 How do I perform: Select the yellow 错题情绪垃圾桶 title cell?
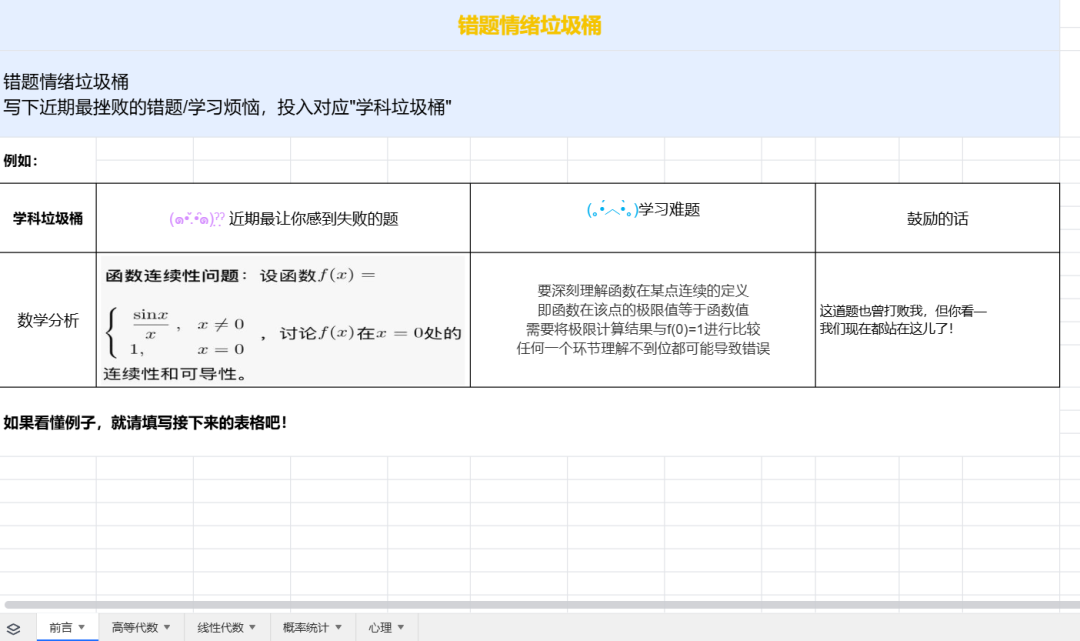tap(529, 25)
